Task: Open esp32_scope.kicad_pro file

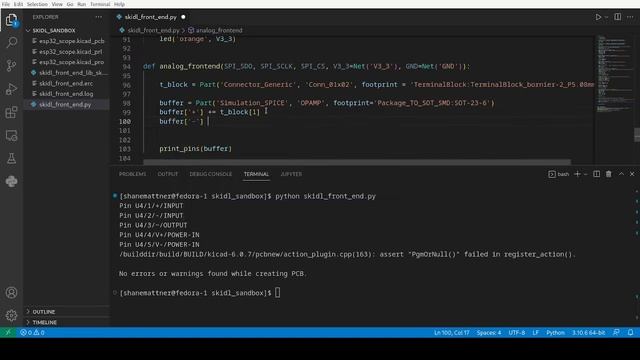Action: tap(71, 62)
